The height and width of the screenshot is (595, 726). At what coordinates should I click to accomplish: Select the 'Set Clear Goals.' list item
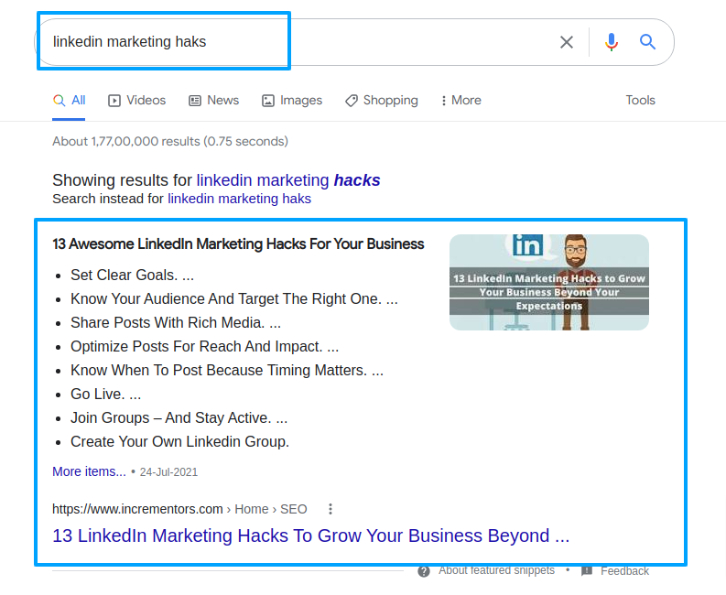pos(132,275)
